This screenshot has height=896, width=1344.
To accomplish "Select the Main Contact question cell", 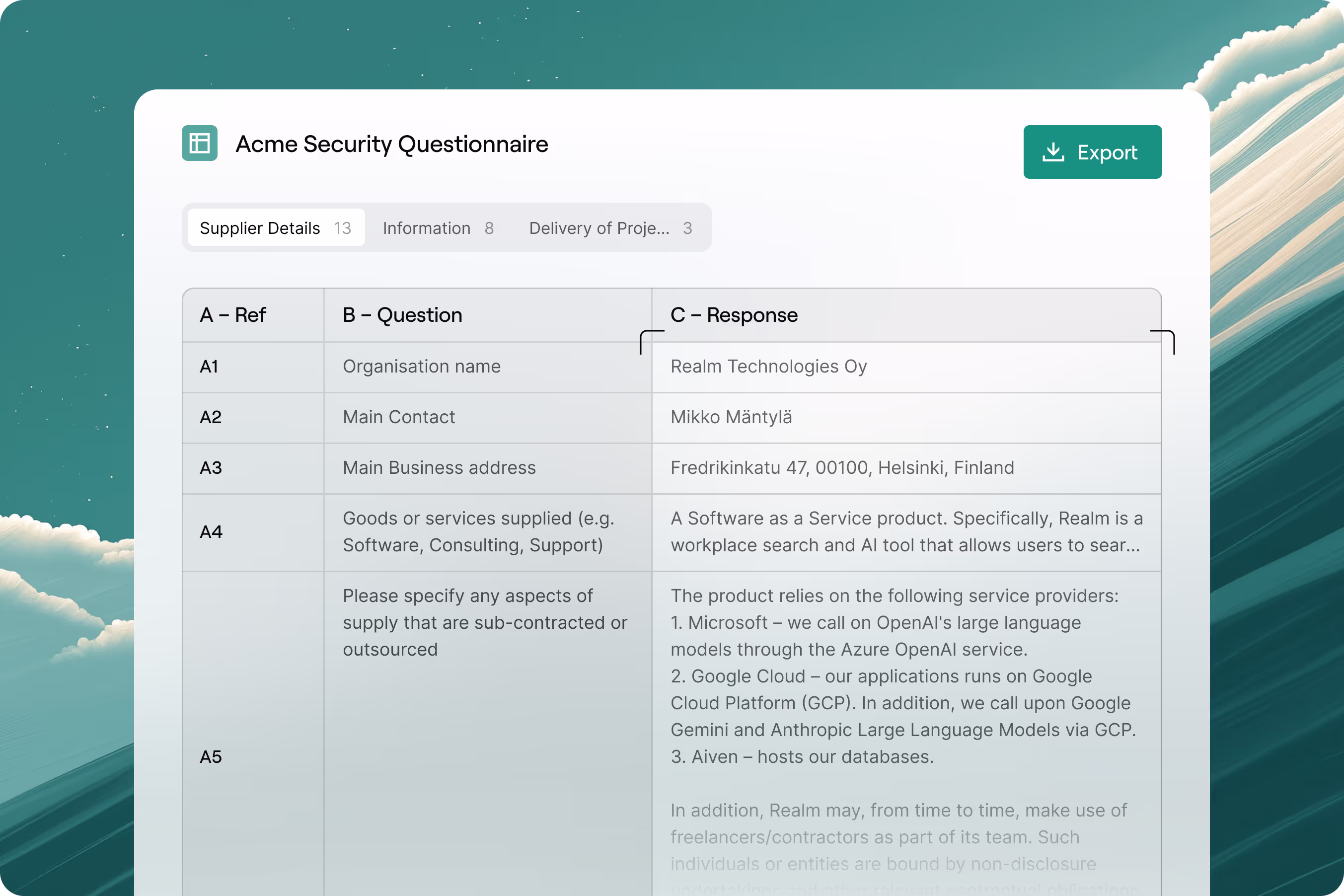I will pos(399,417).
